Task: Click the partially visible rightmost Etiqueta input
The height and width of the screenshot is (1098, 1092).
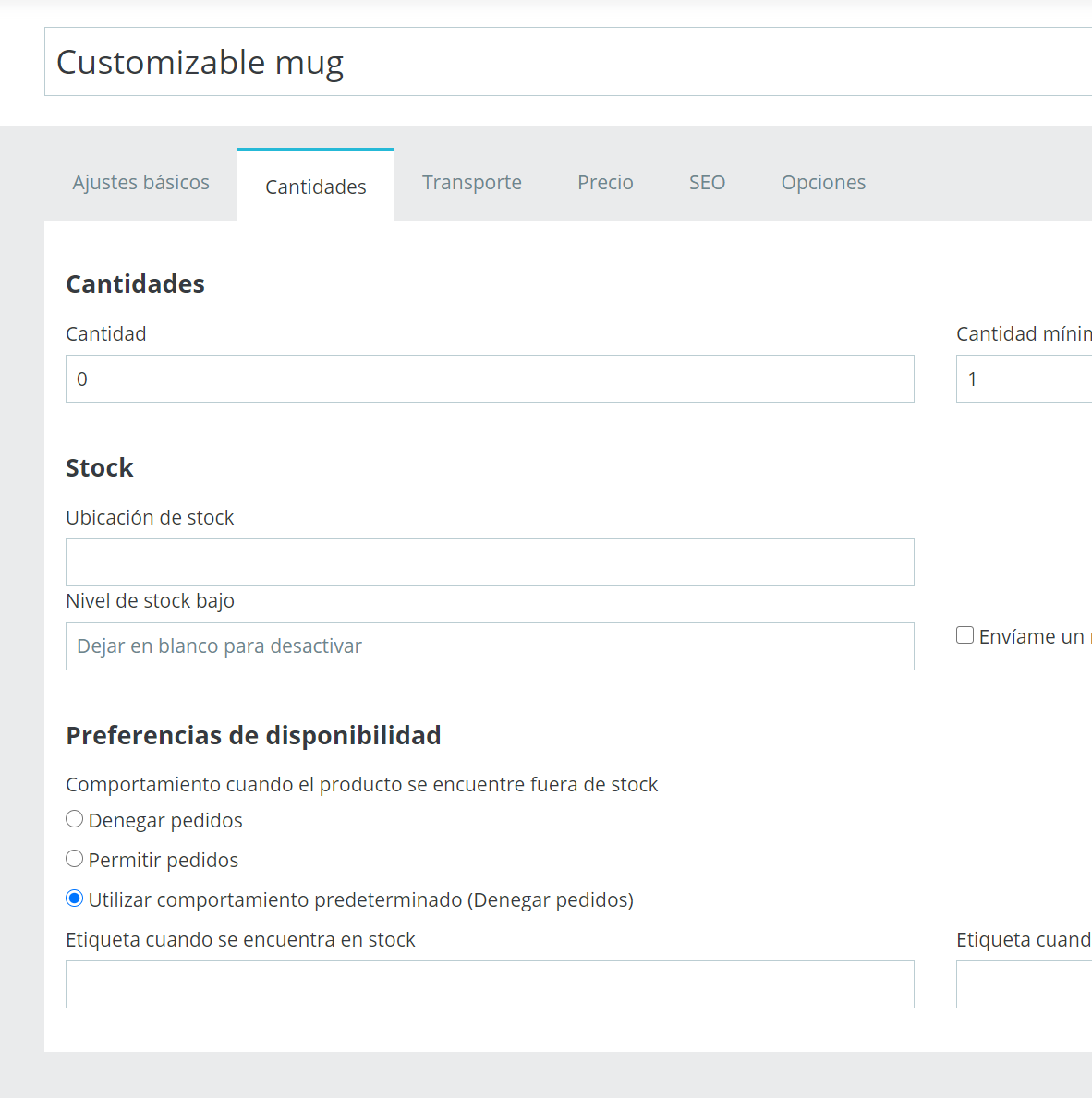Action: (1024, 984)
